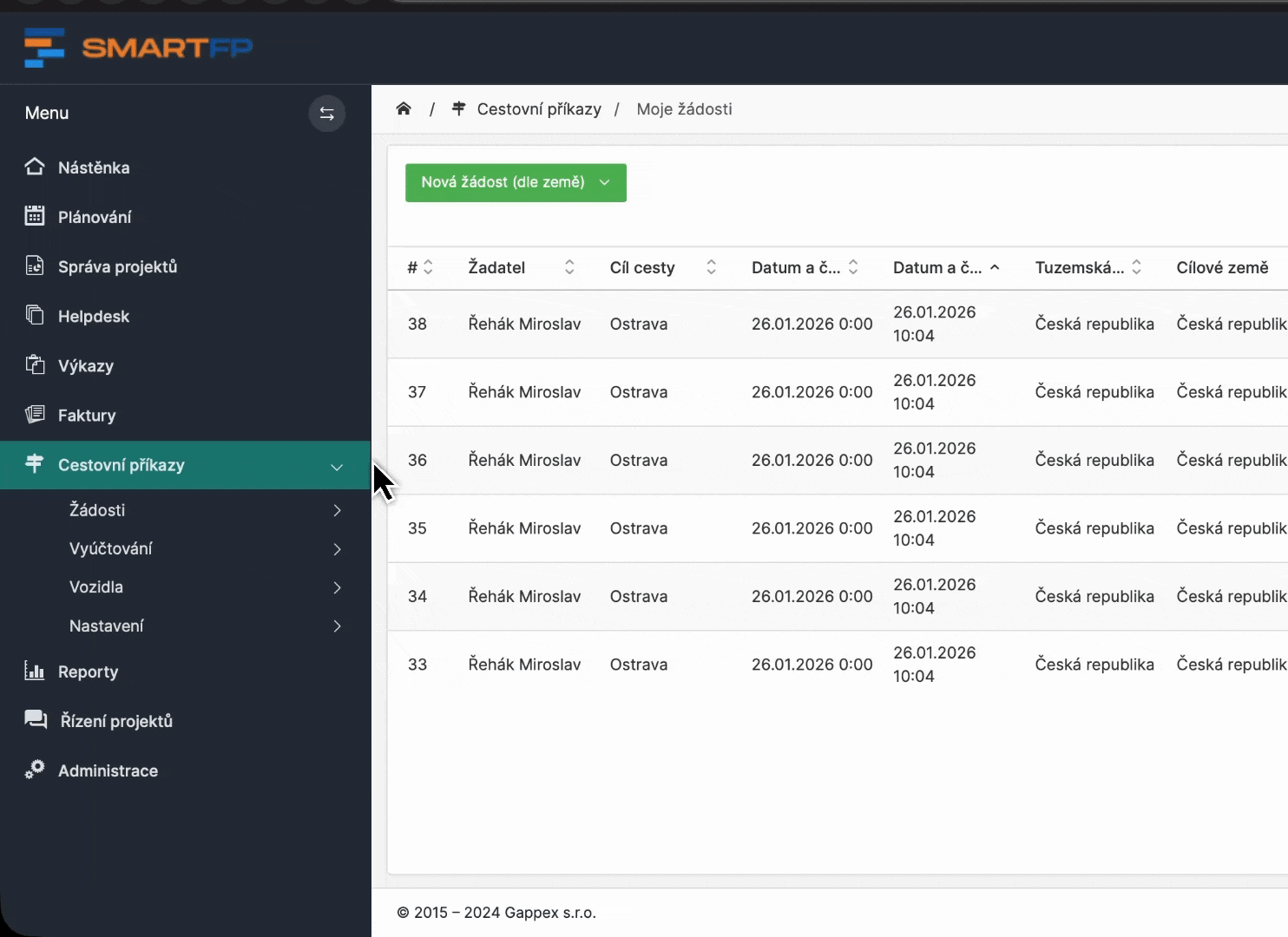This screenshot has height=937, width=1288.
Task: Expand the Vozidla submenu
Action: point(337,587)
